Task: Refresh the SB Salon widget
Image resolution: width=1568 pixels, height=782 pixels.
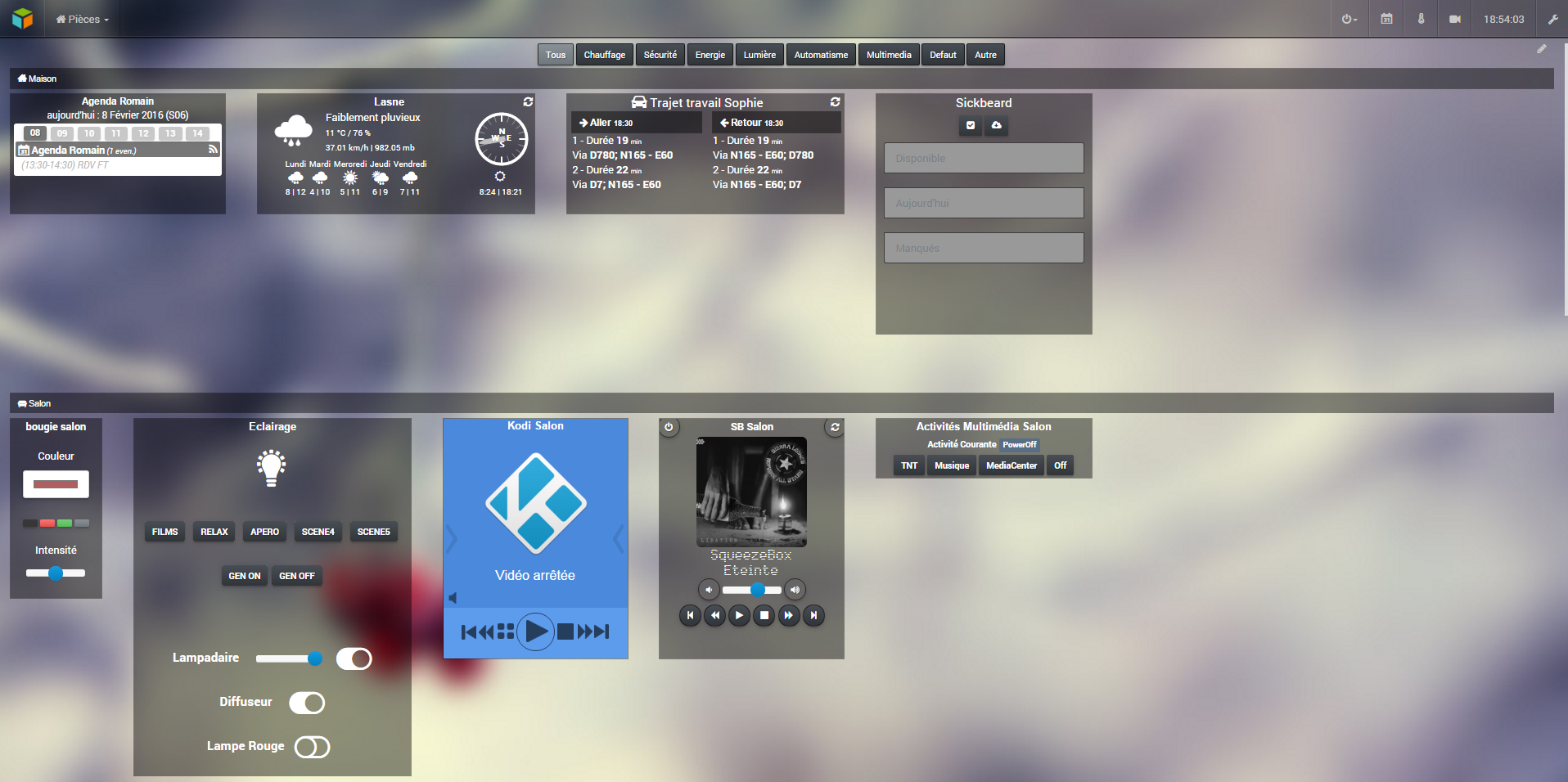Action: pos(835,427)
